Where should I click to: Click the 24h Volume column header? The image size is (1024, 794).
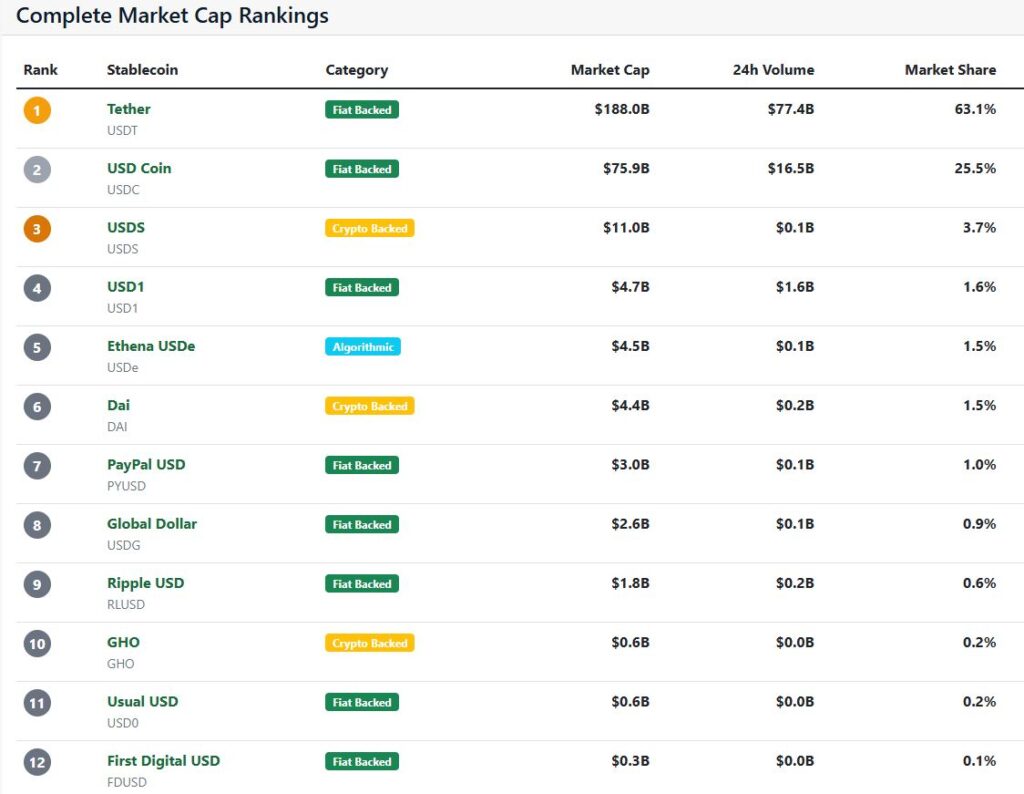pos(773,70)
